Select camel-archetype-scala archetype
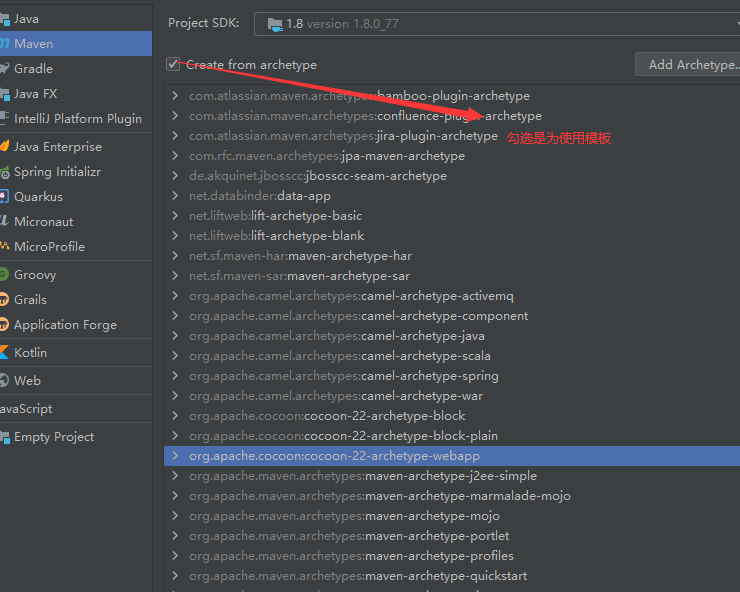The image size is (740, 592). (452, 355)
